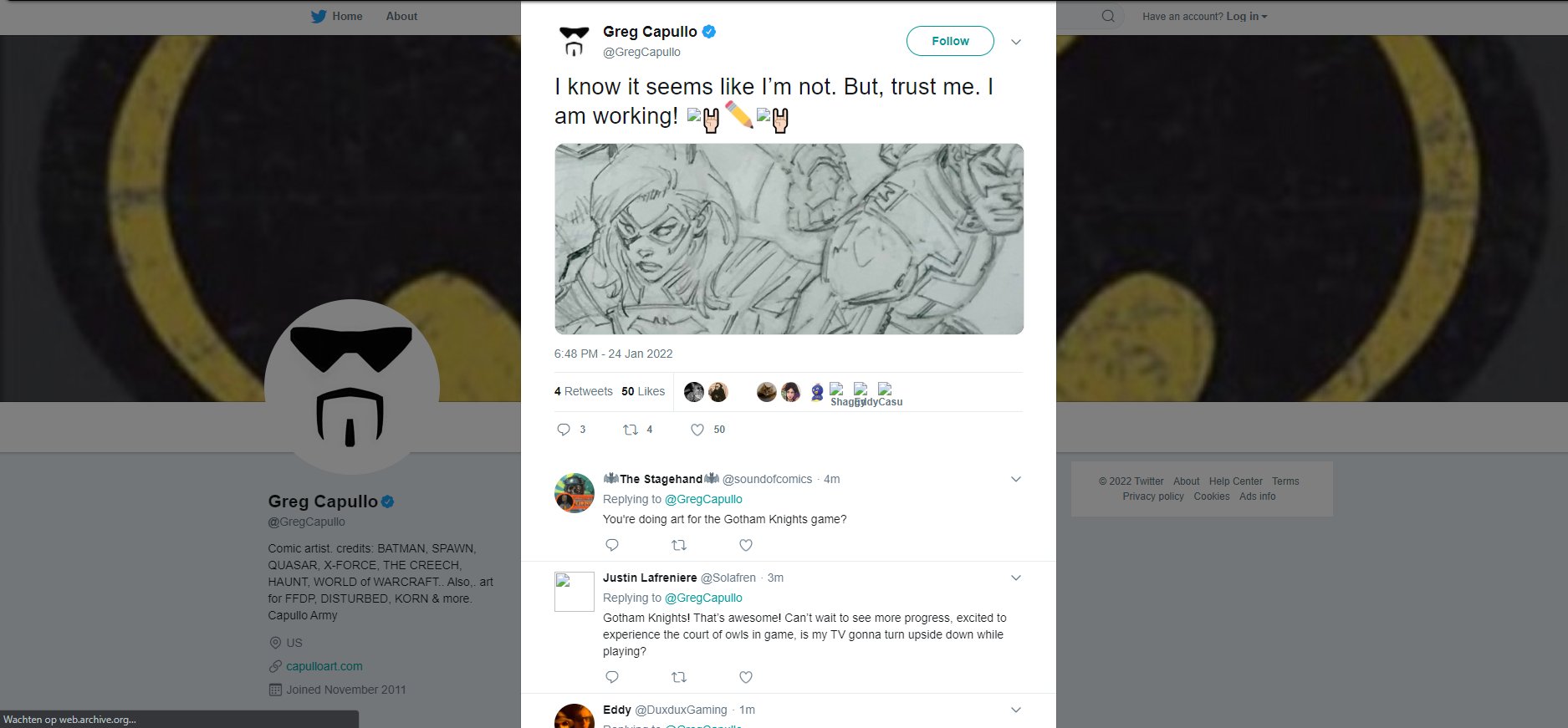Open the capulloart.com profile link
The width and height of the screenshot is (1568, 728).
[x=324, y=666]
